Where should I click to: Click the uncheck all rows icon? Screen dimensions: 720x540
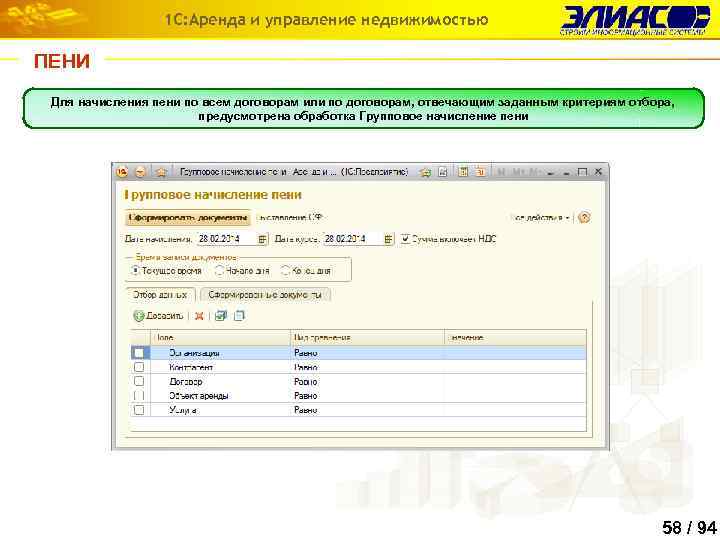click(x=239, y=316)
